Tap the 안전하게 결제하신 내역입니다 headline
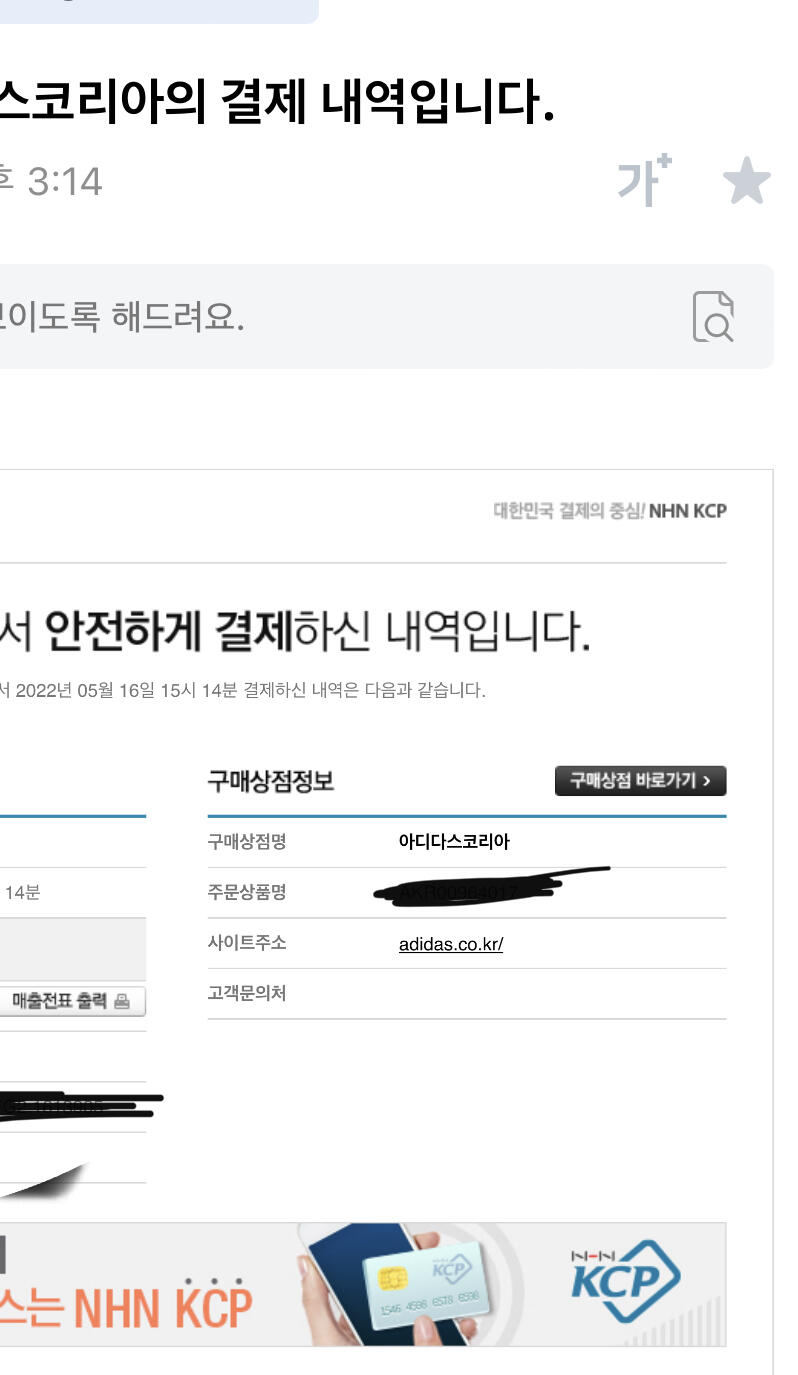 [295, 630]
